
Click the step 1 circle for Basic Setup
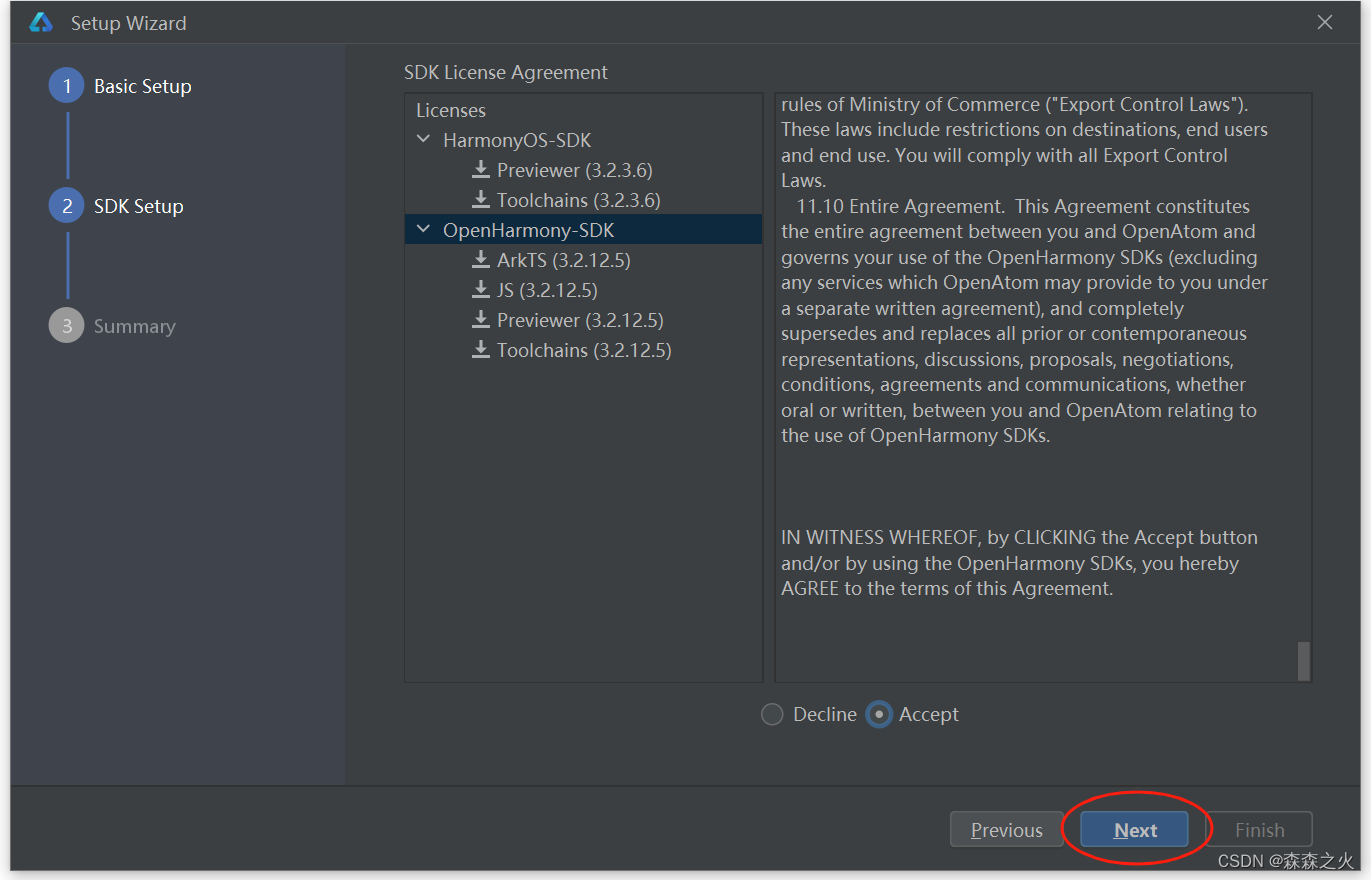(67, 86)
